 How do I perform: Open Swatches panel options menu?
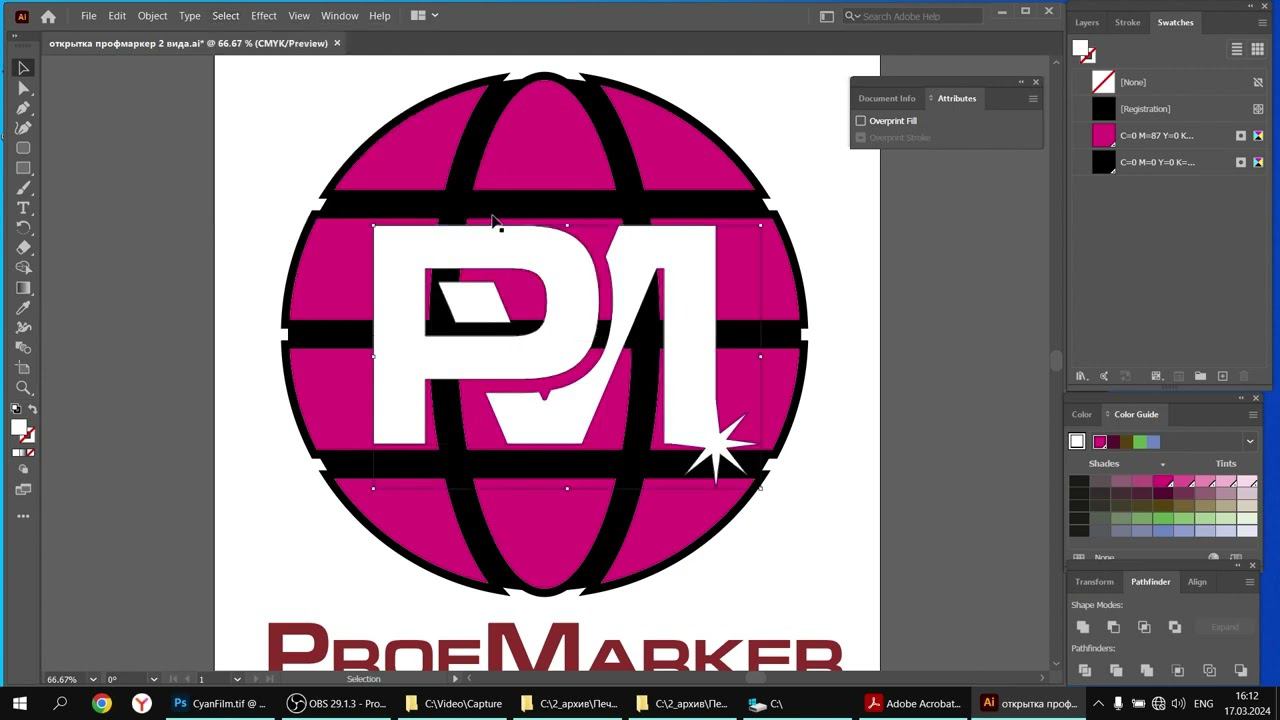click(x=1263, y=22)
